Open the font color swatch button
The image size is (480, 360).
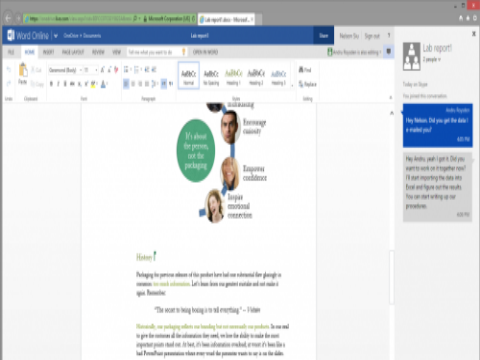pos(103,84)
